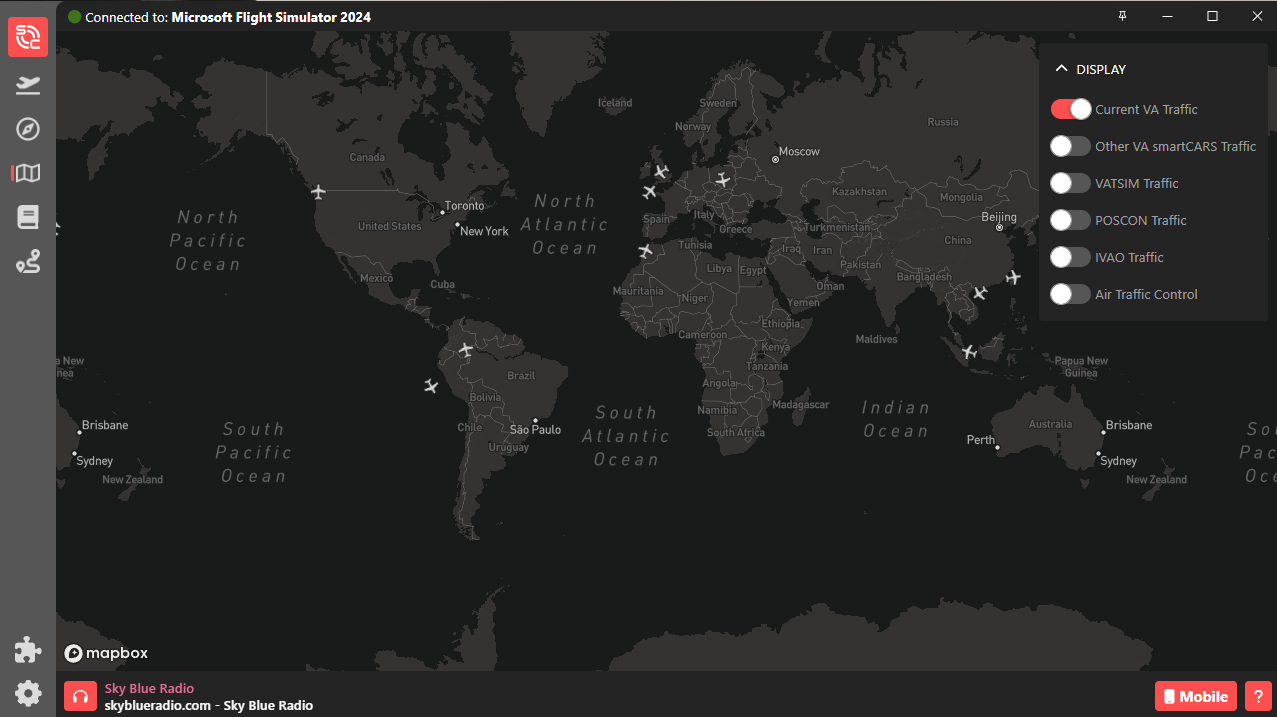
Task: Click the Australia country label
Action: pos(1050,424)
